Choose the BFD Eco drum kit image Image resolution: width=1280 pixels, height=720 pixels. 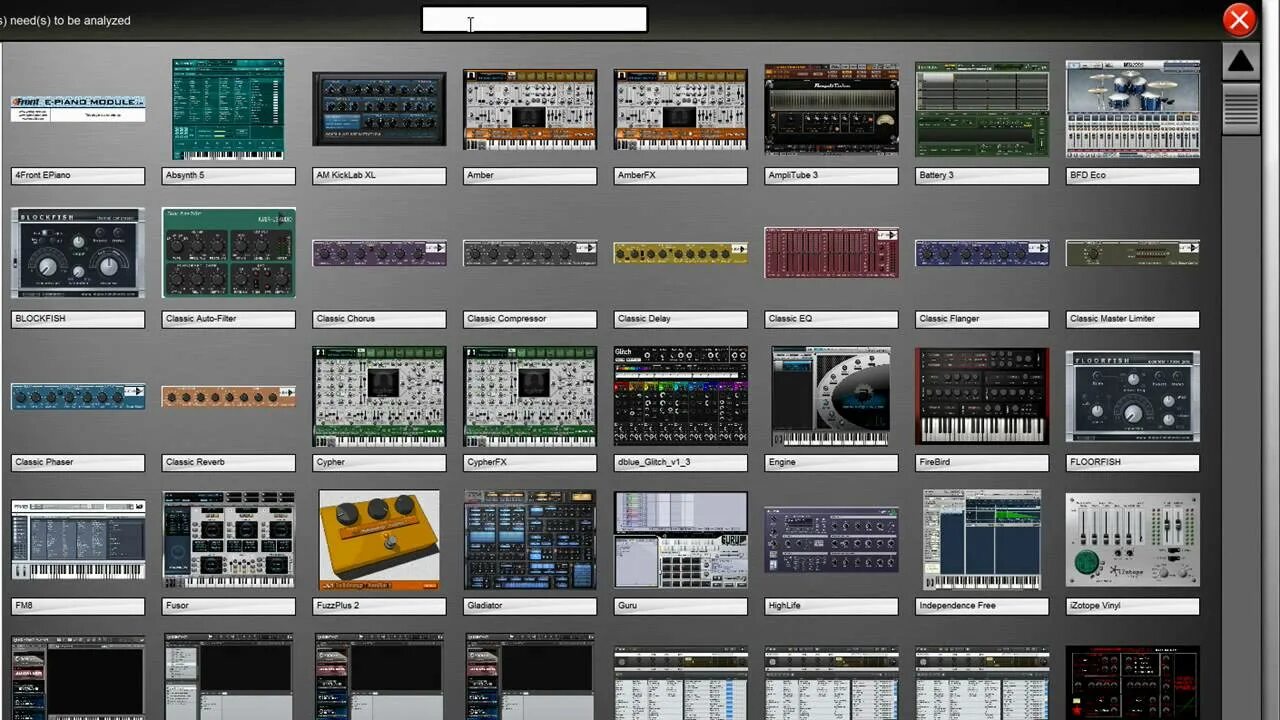pos(1133,109)
